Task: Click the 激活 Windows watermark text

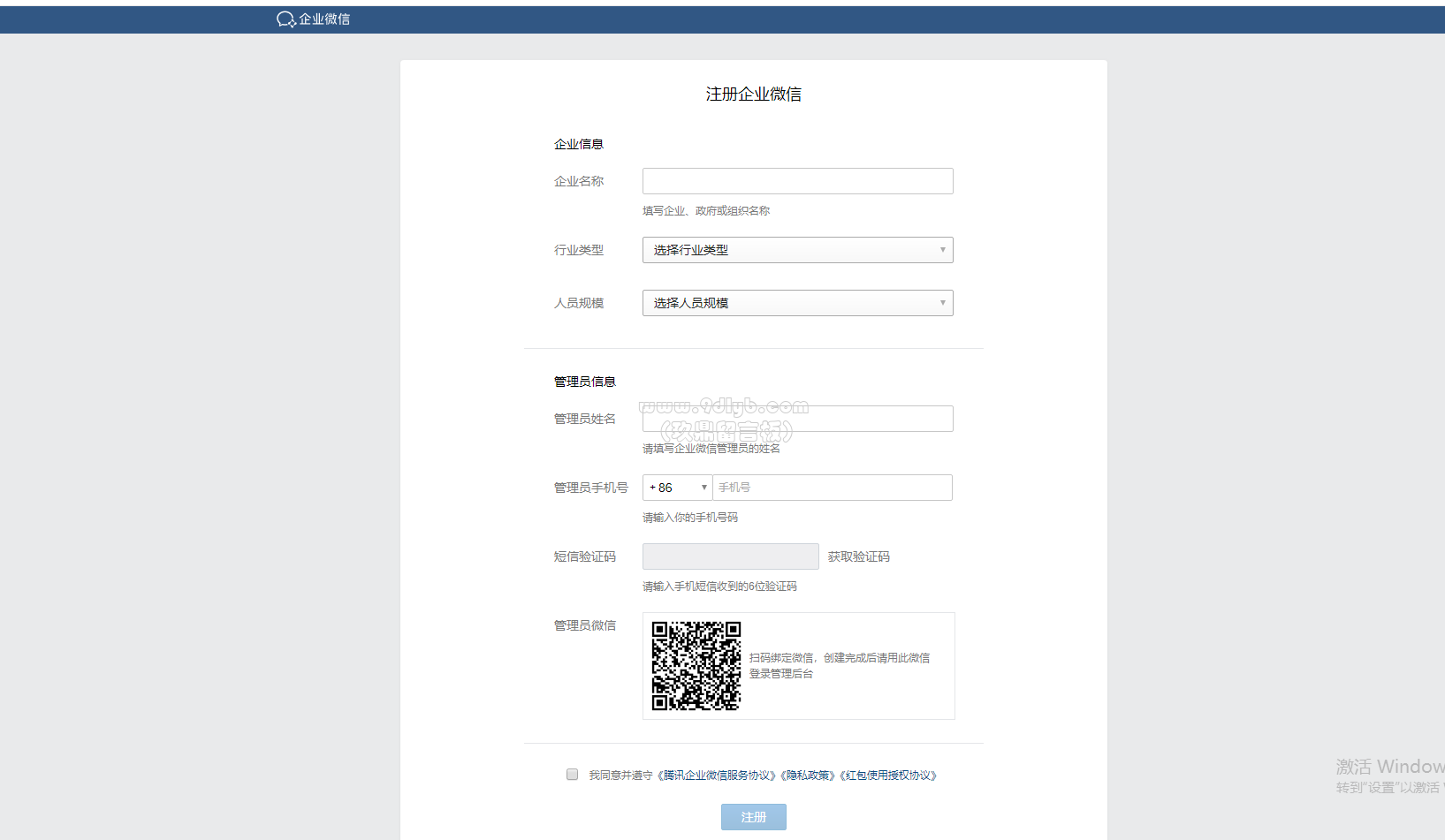Action: [x=1390, y=767]
